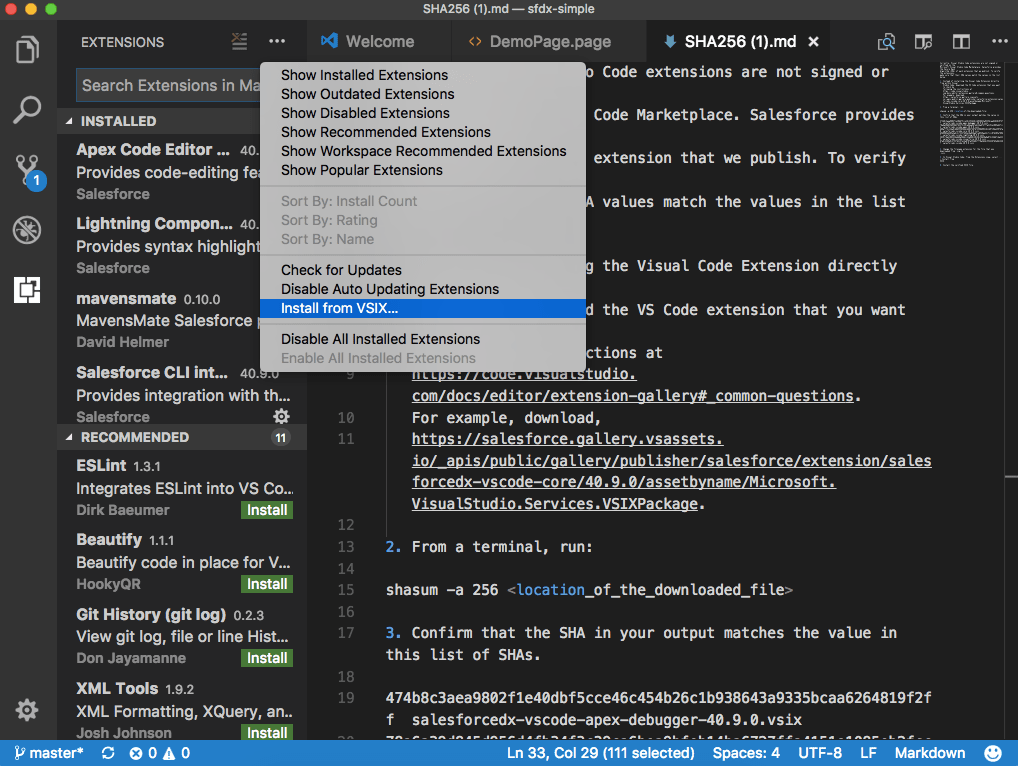Open editor more actions ellipsis
The image size is (1018, 766).
point(1000,42)
